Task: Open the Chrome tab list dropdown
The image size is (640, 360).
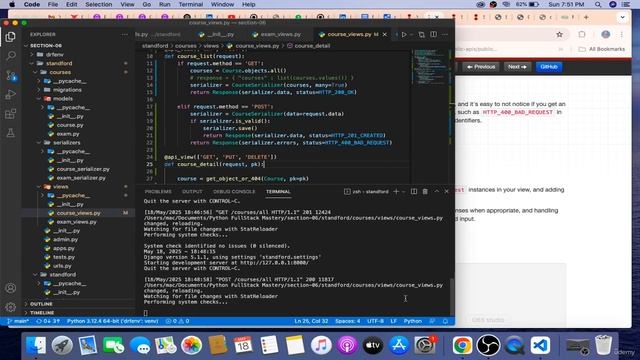Action: [622, 17]
